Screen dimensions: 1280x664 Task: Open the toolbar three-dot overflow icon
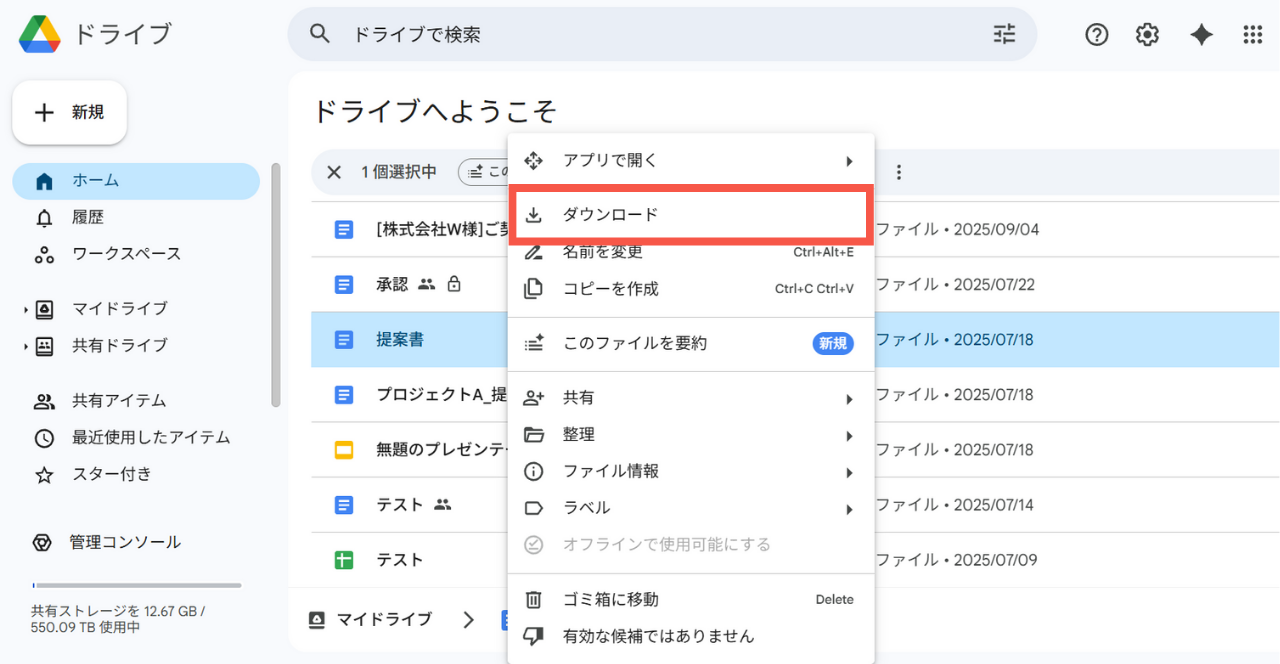tap(898, 171)
